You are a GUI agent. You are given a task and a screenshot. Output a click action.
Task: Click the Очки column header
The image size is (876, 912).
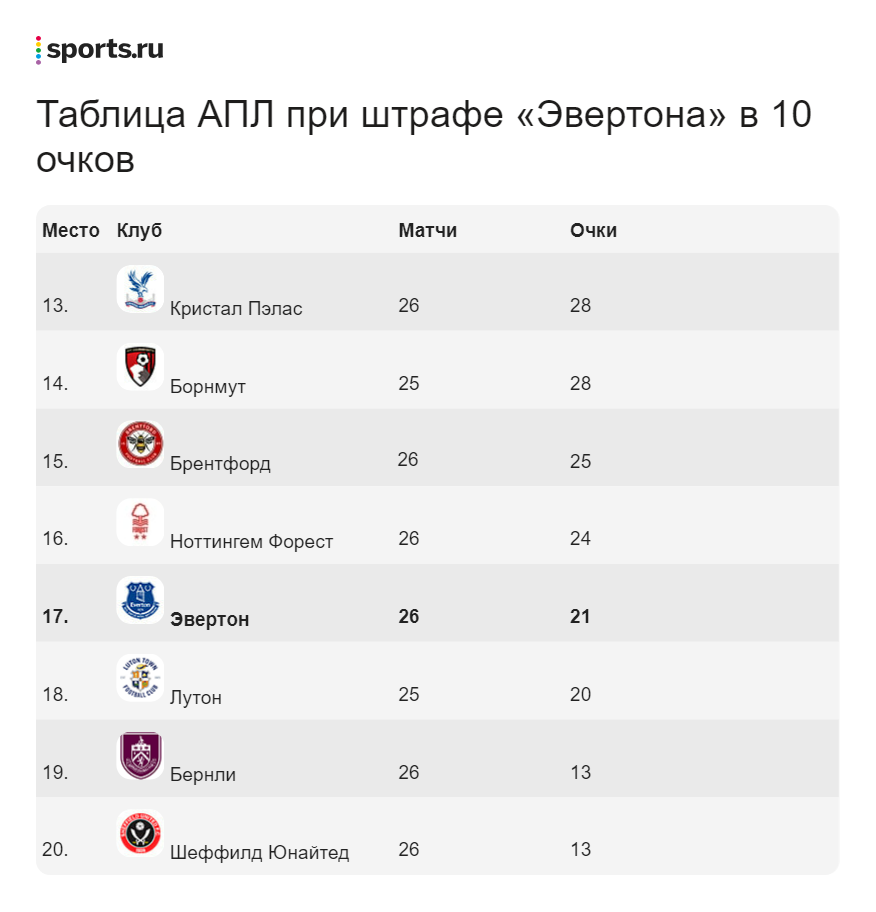pyautogui.click(x=593, y=231)
